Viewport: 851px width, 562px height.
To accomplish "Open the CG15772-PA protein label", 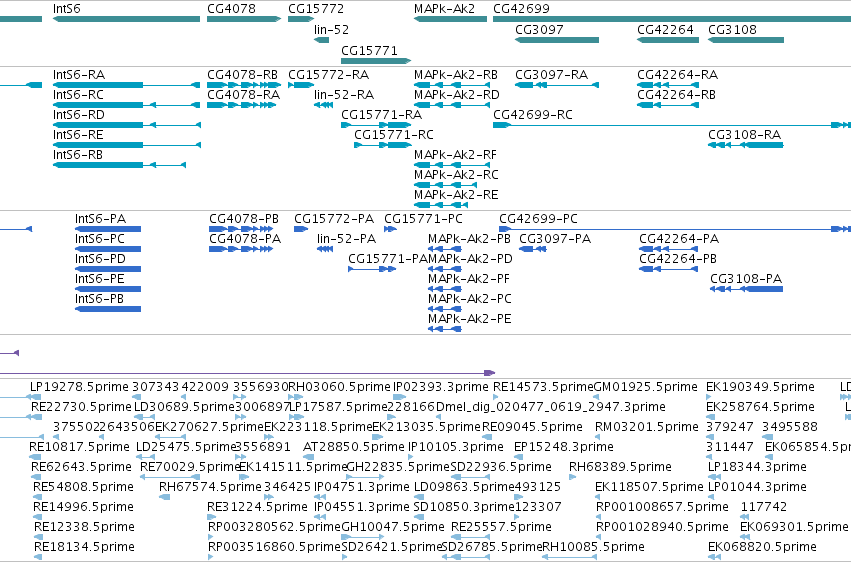I will click(334, 219).
